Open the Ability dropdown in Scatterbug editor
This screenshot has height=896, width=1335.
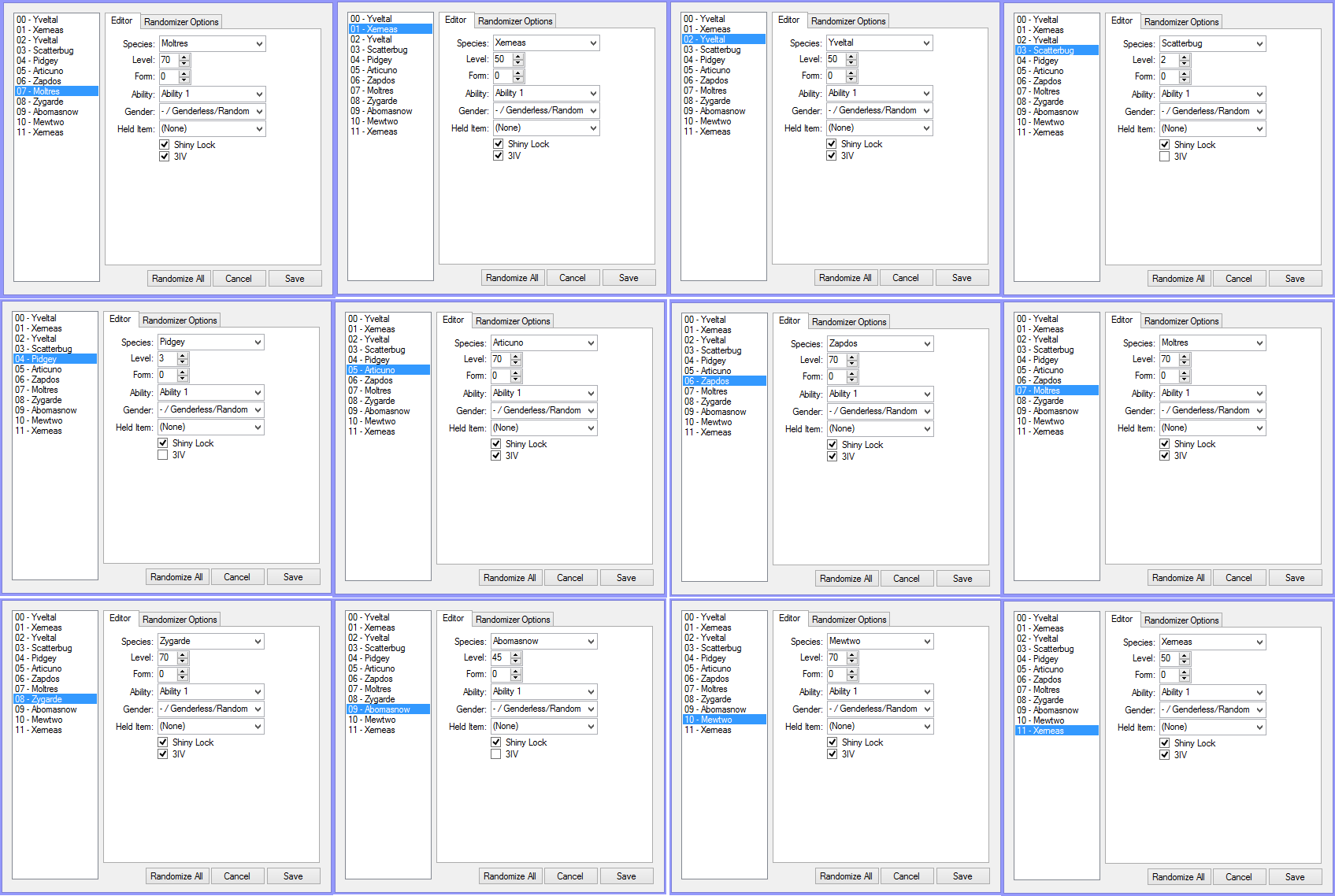tap(1212, 94)
